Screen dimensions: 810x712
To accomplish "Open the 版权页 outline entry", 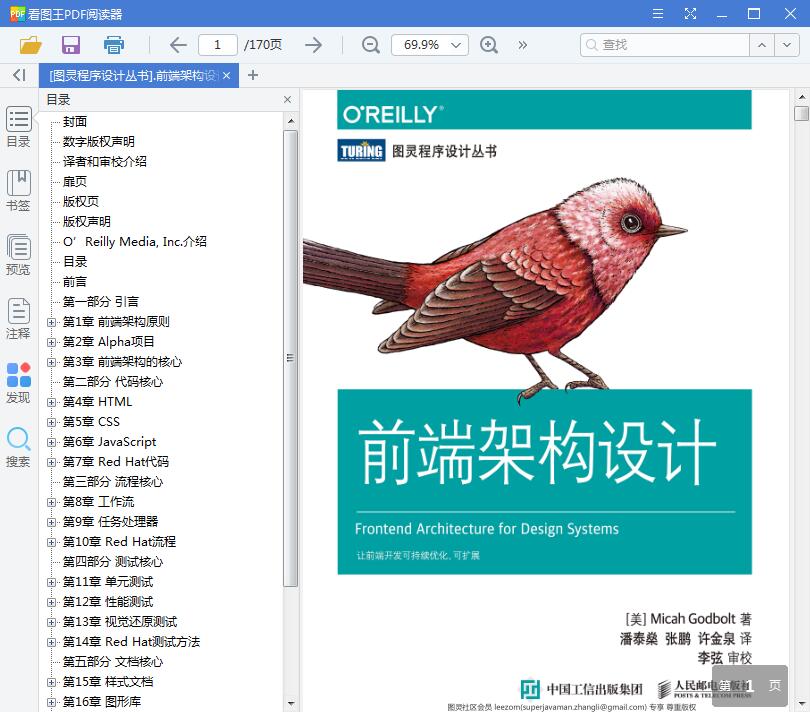I will [x=81, y=202].
